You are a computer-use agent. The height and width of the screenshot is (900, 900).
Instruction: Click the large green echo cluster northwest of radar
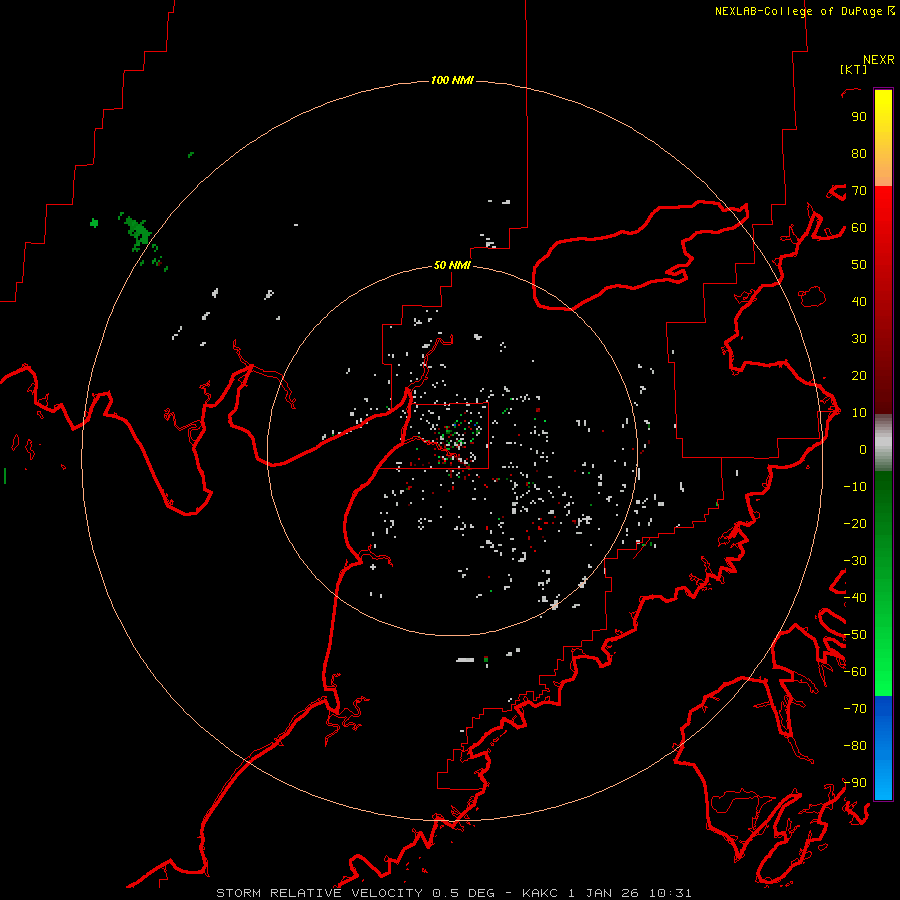138,231
